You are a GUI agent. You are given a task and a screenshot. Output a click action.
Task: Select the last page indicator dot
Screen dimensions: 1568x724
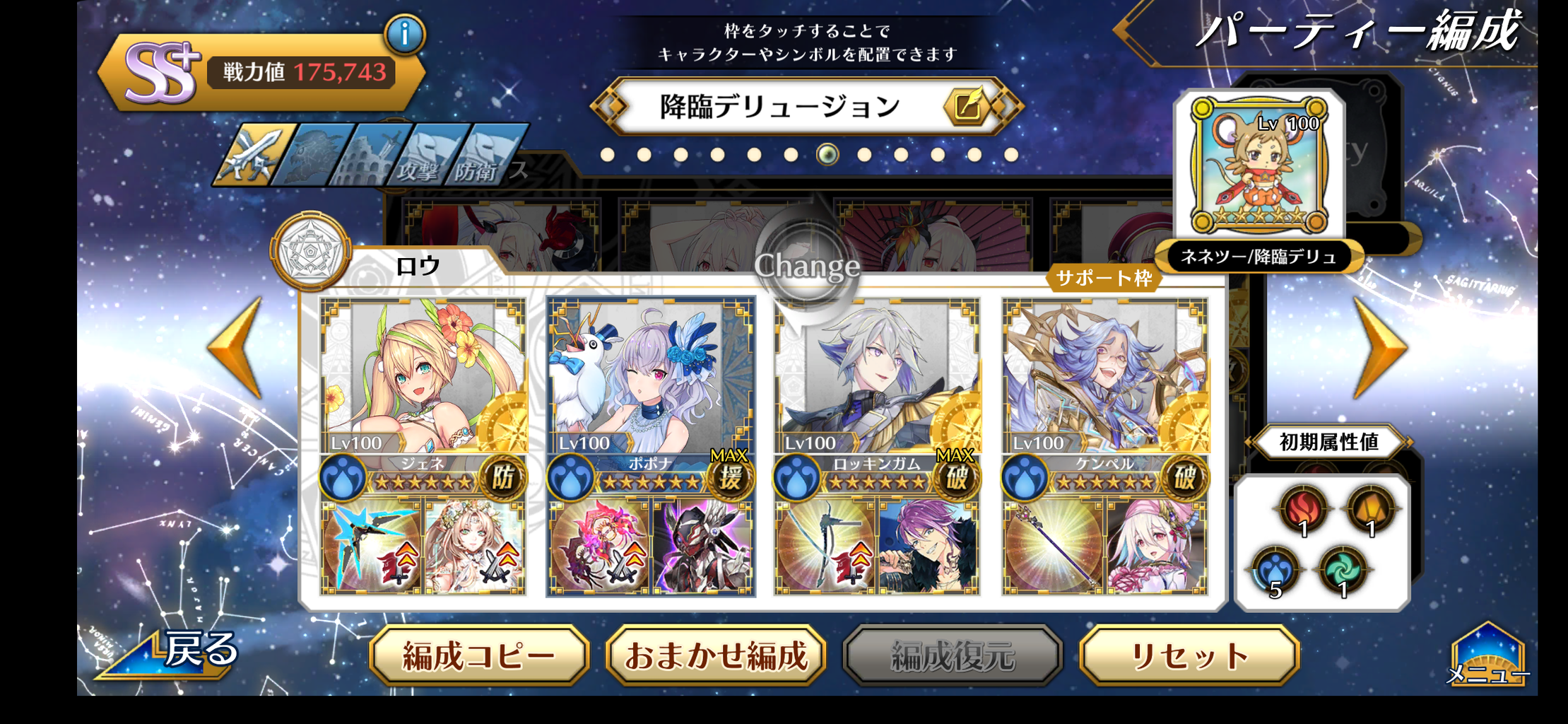[1011, 155]
